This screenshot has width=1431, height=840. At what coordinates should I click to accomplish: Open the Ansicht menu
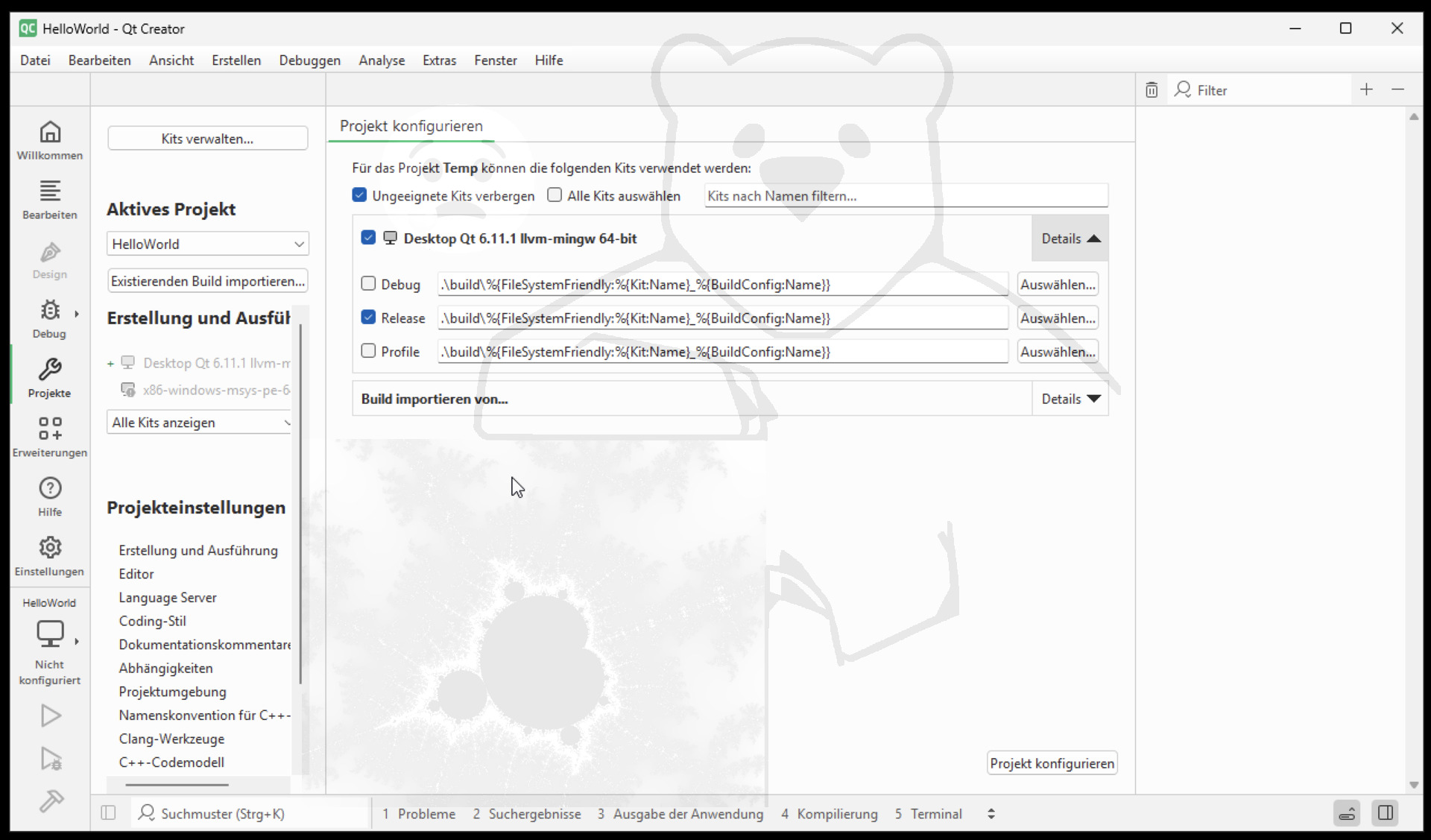[x=171, y=60]
